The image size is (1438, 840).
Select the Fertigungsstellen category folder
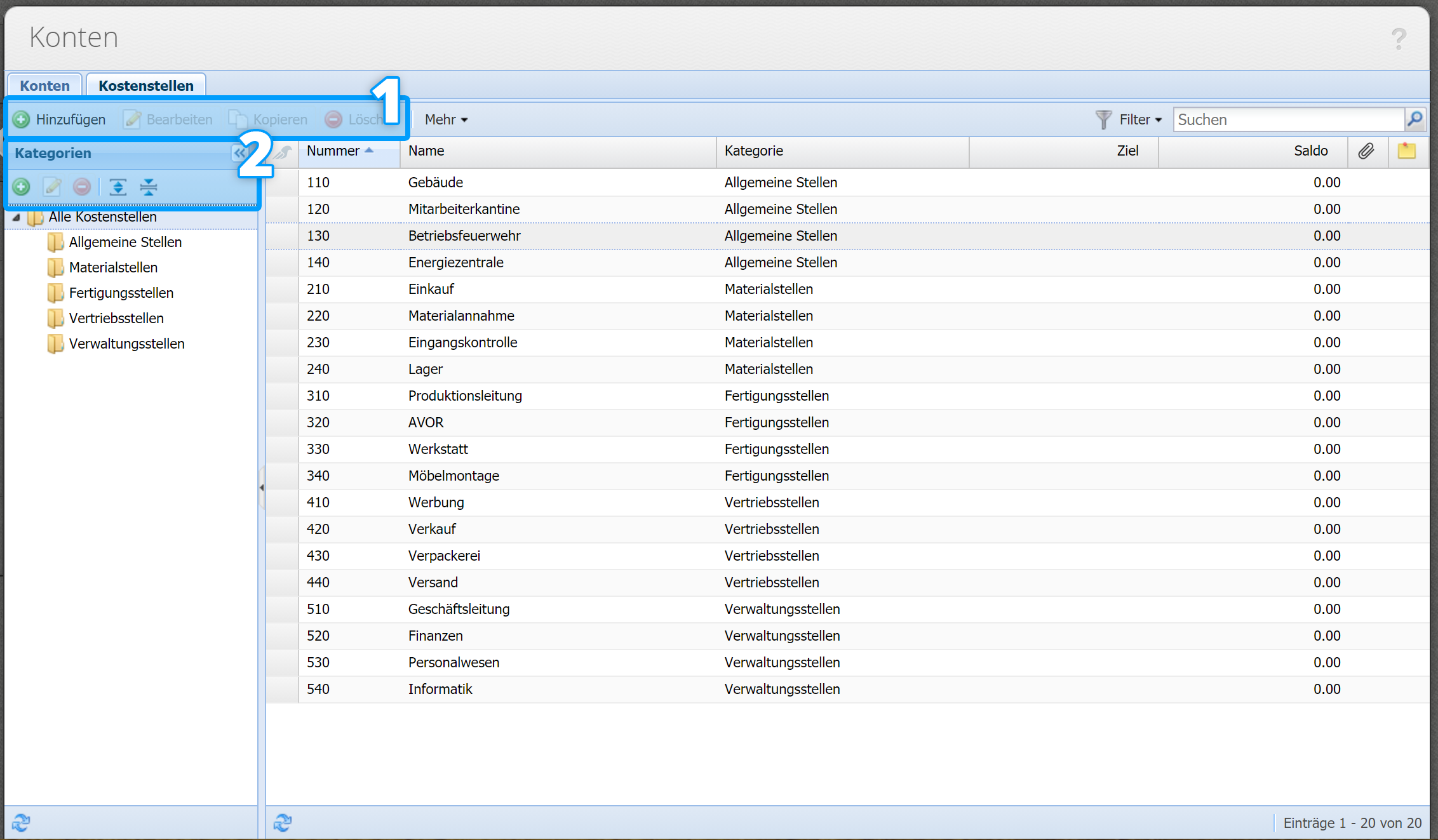point(121,293)
